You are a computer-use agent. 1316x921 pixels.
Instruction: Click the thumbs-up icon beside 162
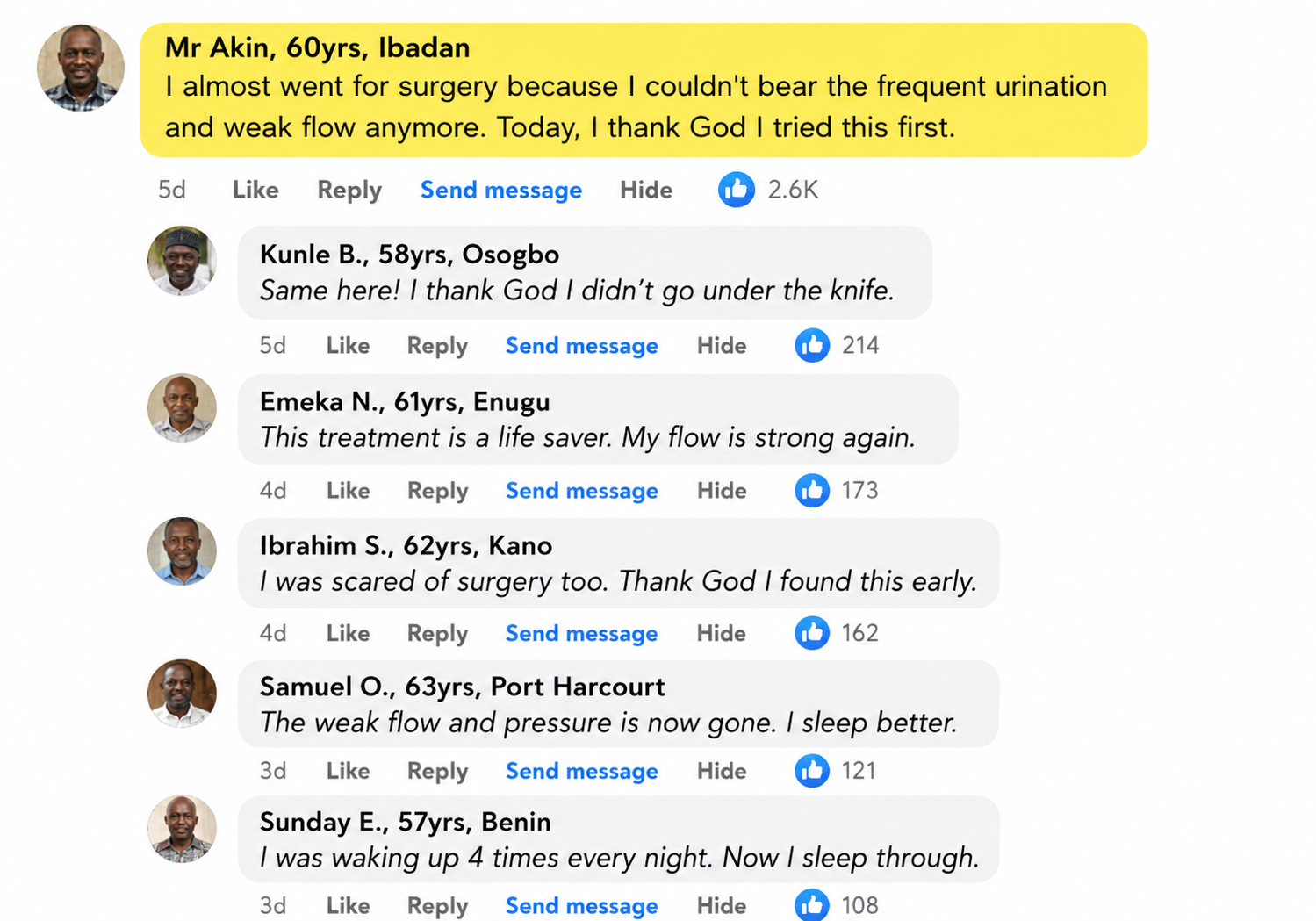(812, 632)
